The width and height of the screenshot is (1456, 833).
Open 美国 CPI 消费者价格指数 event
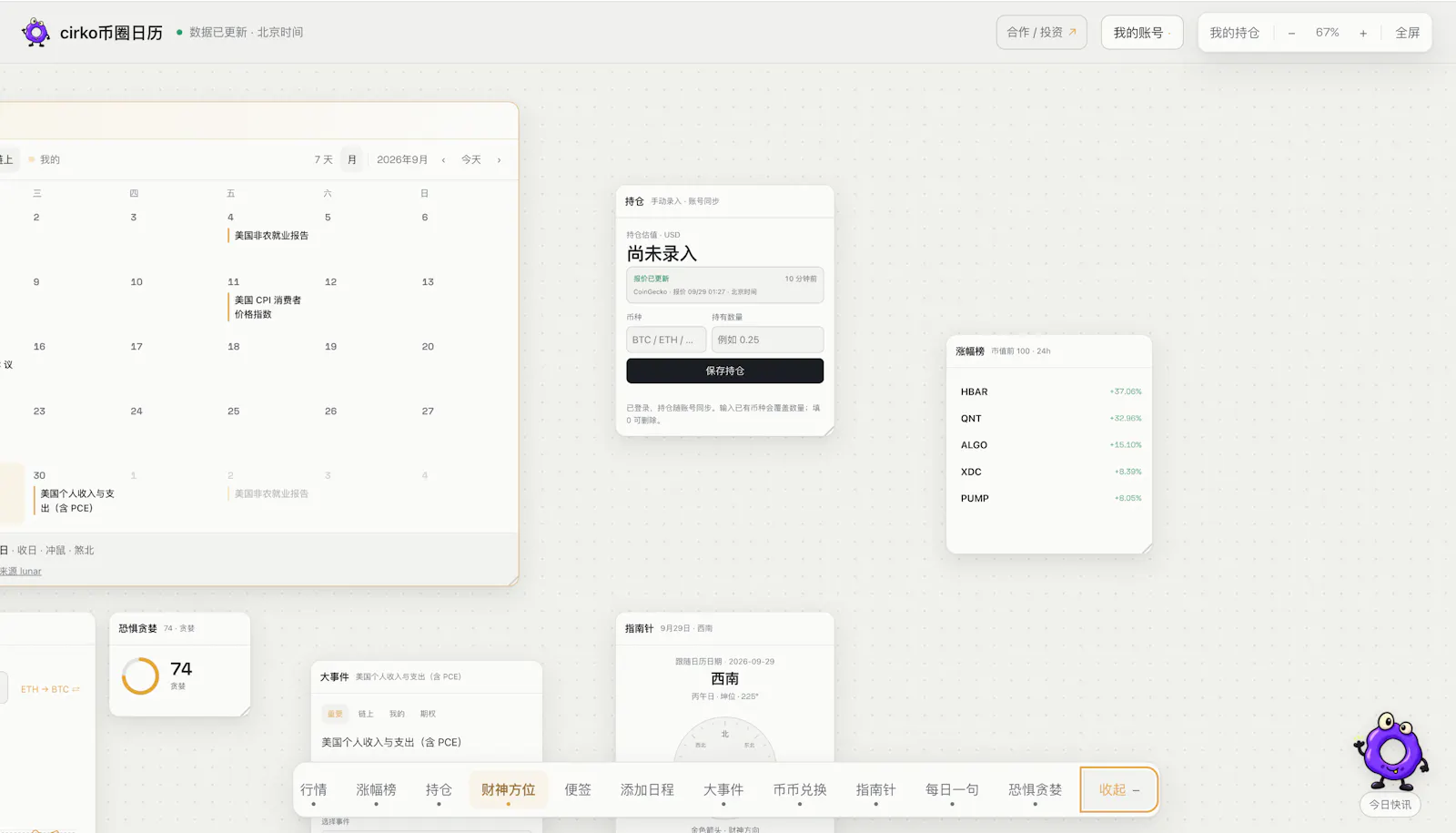267,307
